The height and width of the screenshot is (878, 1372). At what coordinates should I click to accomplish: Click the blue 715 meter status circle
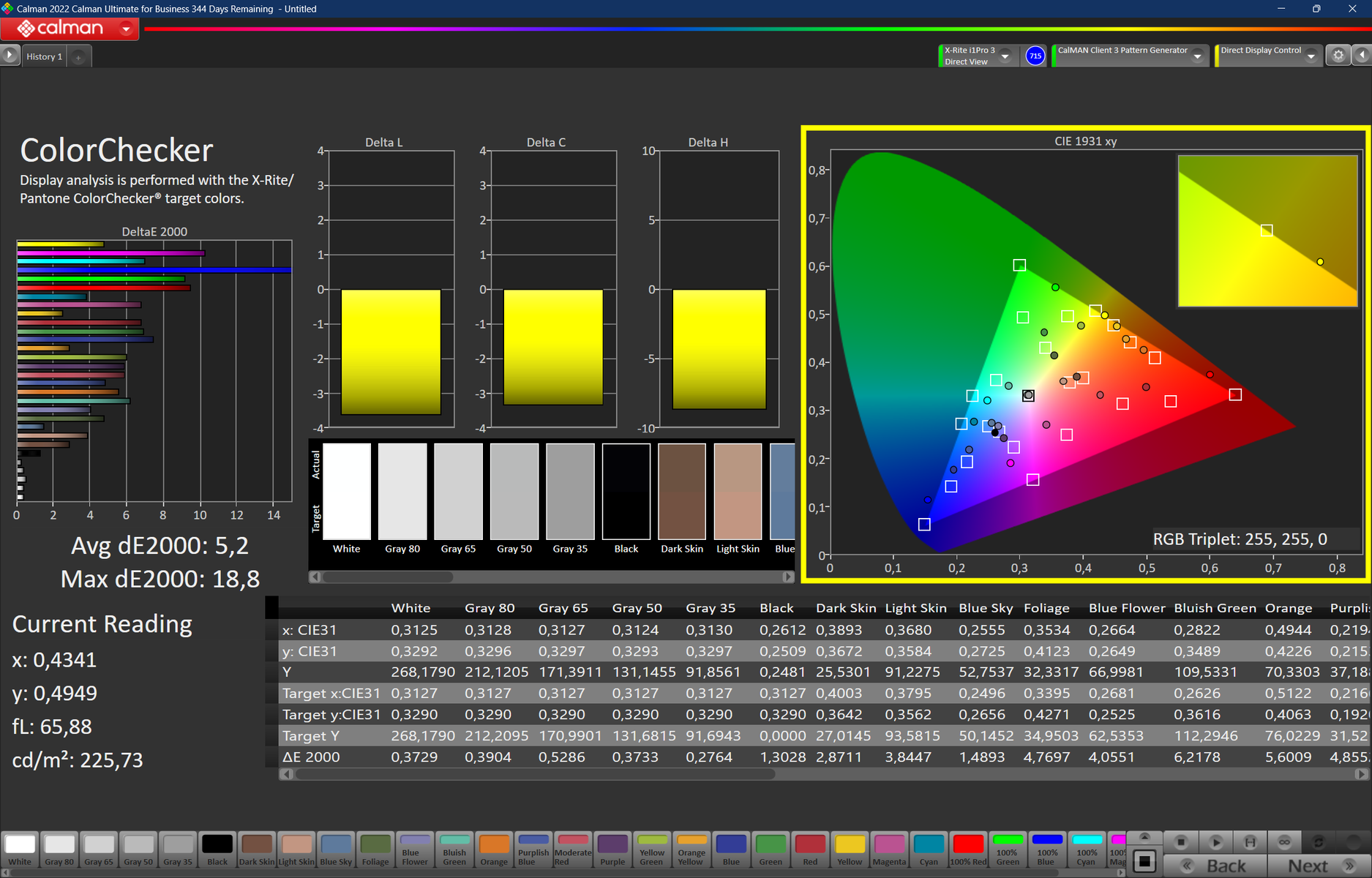pyautogui.click(x=1035, y=56)
